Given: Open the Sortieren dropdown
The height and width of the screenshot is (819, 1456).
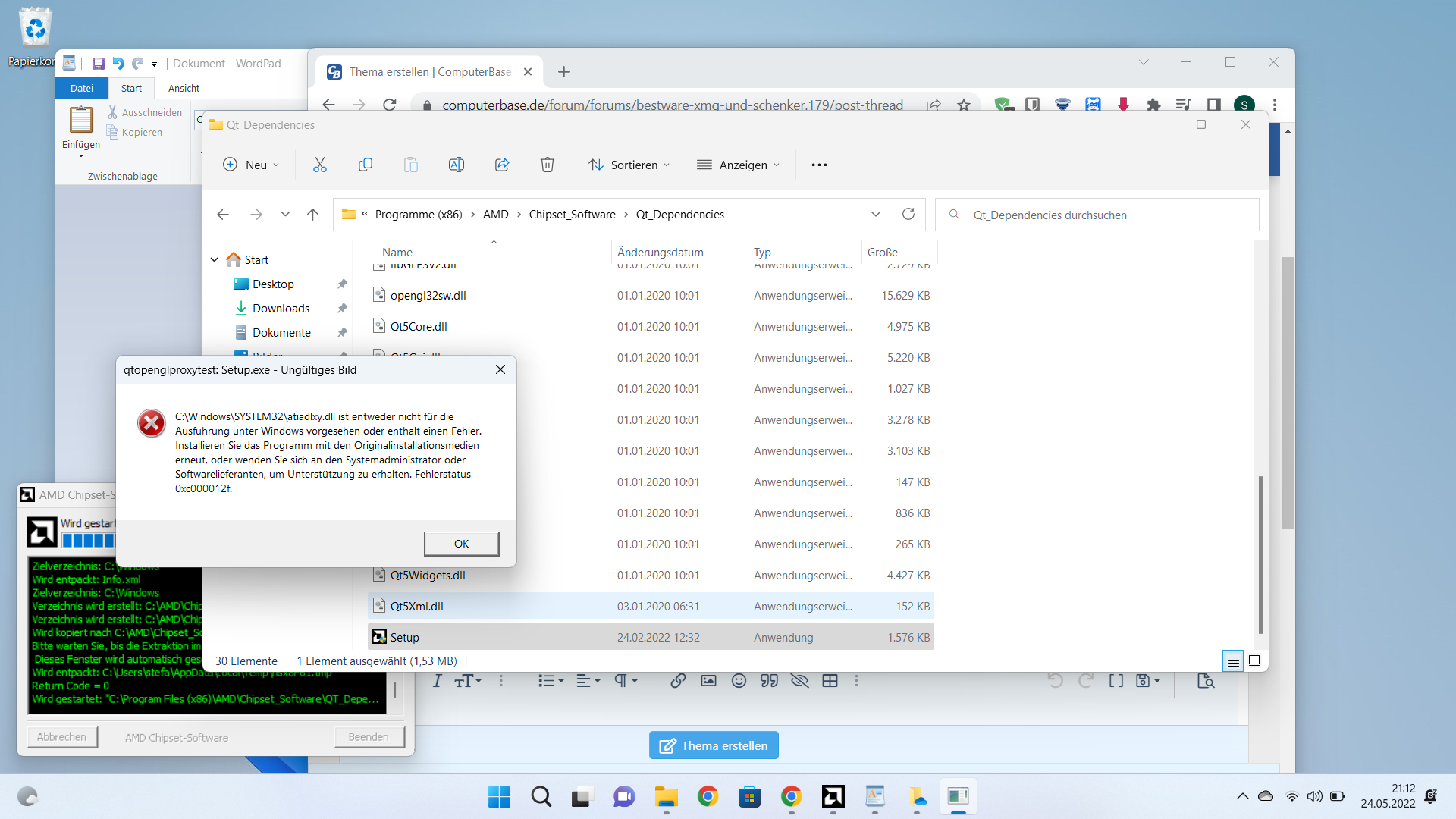Looking at the screenshot, I should 629,165.
